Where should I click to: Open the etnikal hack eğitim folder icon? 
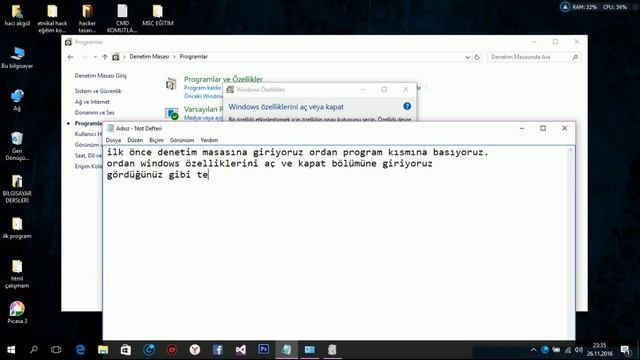pyautogui.click(x=52, y=18)
